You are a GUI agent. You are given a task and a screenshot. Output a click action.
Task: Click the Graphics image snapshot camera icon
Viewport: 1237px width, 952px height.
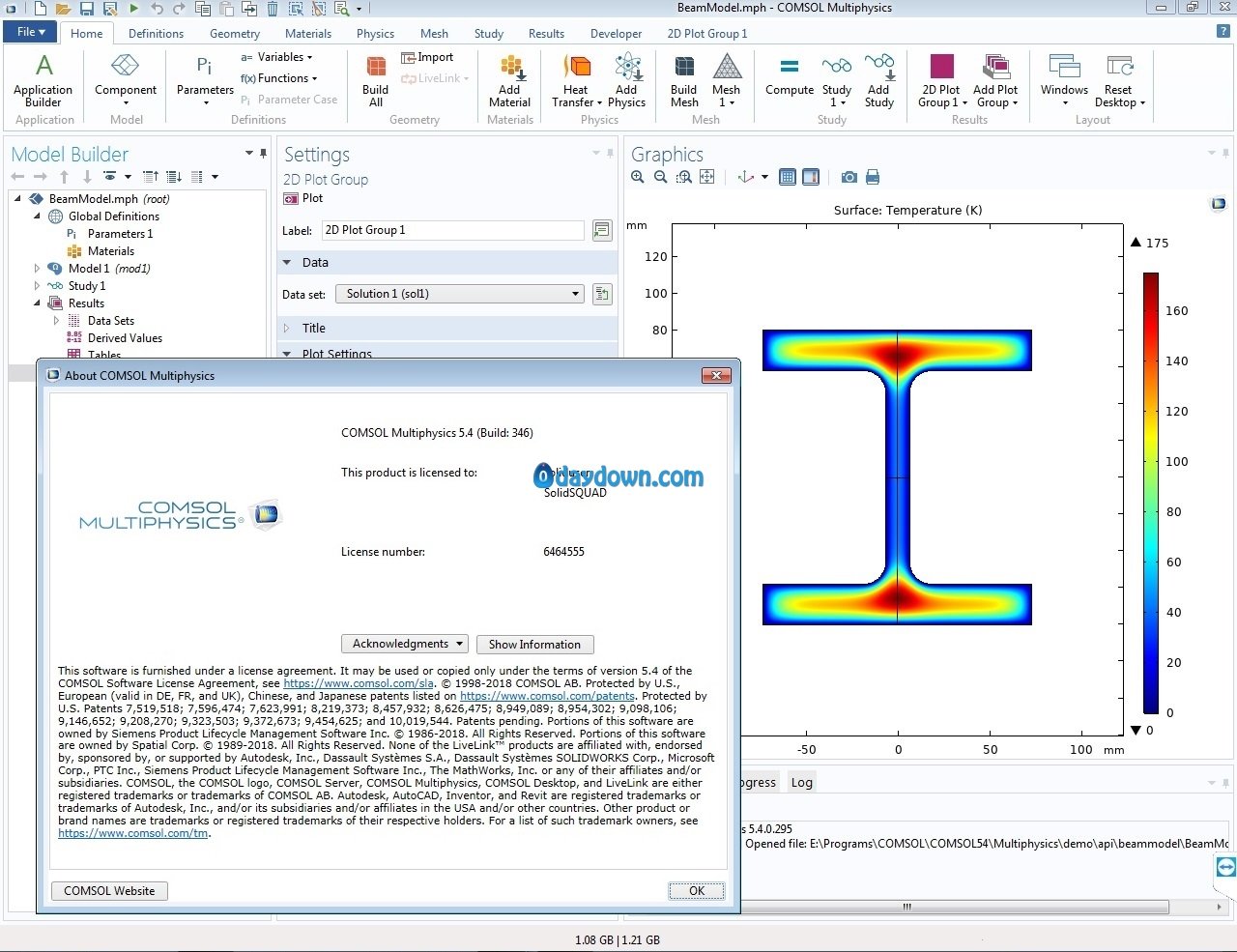click(x=849, y=177)
